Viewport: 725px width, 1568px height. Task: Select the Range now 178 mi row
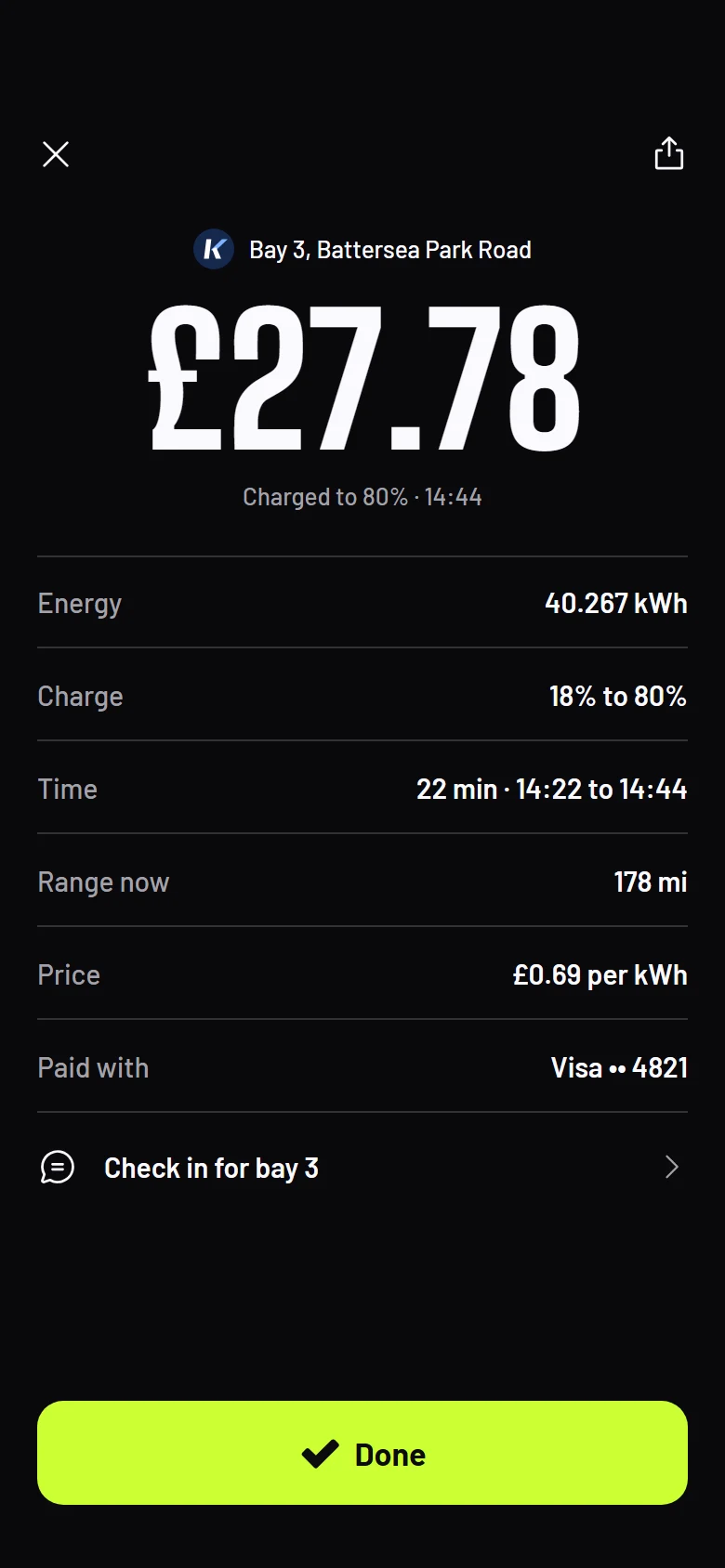pos(362,882)
